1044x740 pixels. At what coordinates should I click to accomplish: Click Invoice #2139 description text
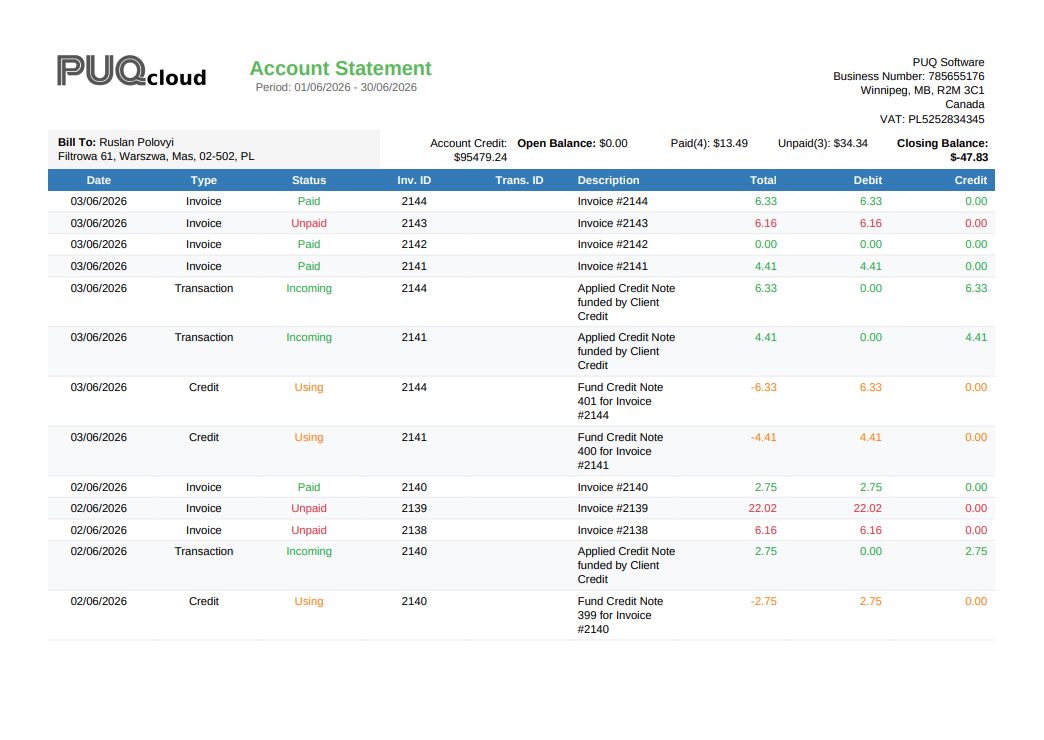[x=613, y=508]
